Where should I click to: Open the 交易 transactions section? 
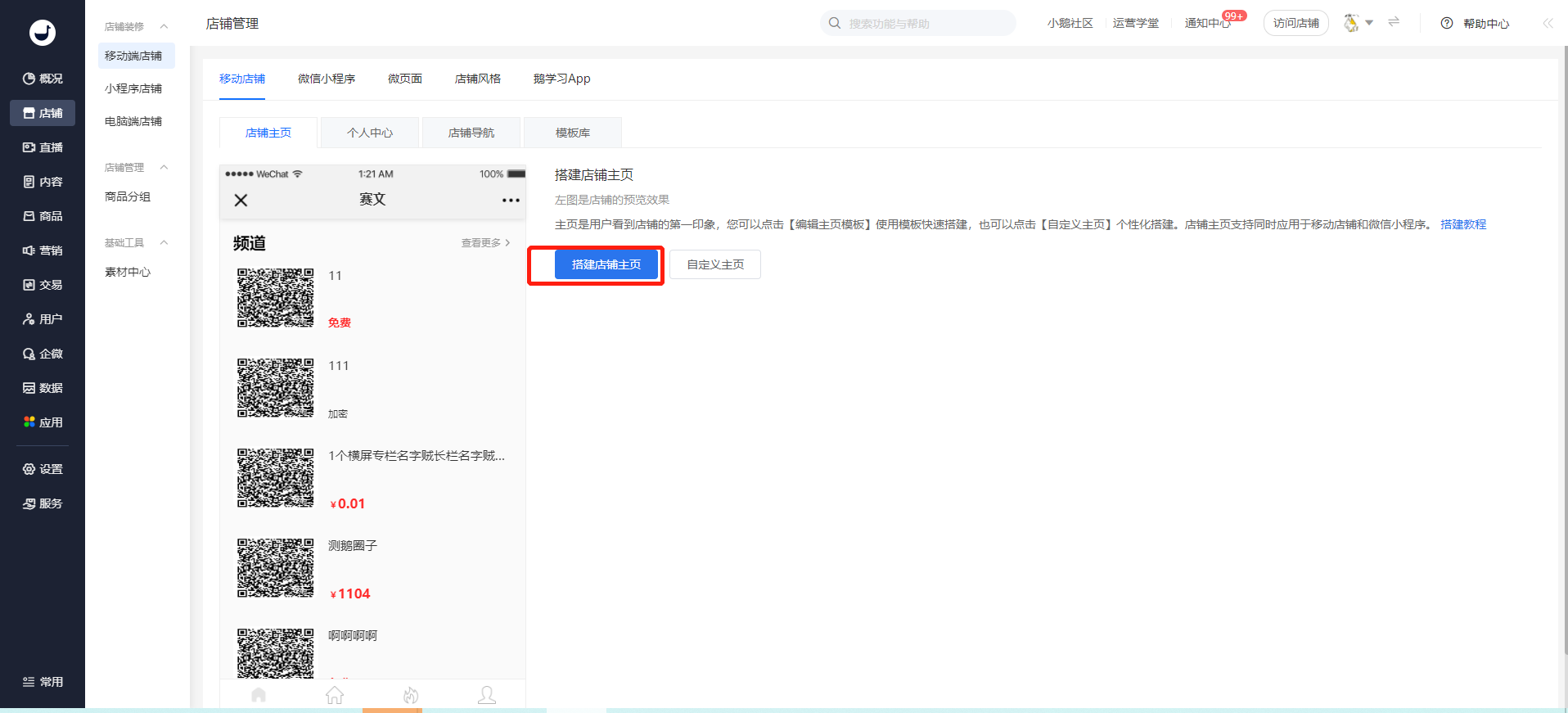pos(43,285)
